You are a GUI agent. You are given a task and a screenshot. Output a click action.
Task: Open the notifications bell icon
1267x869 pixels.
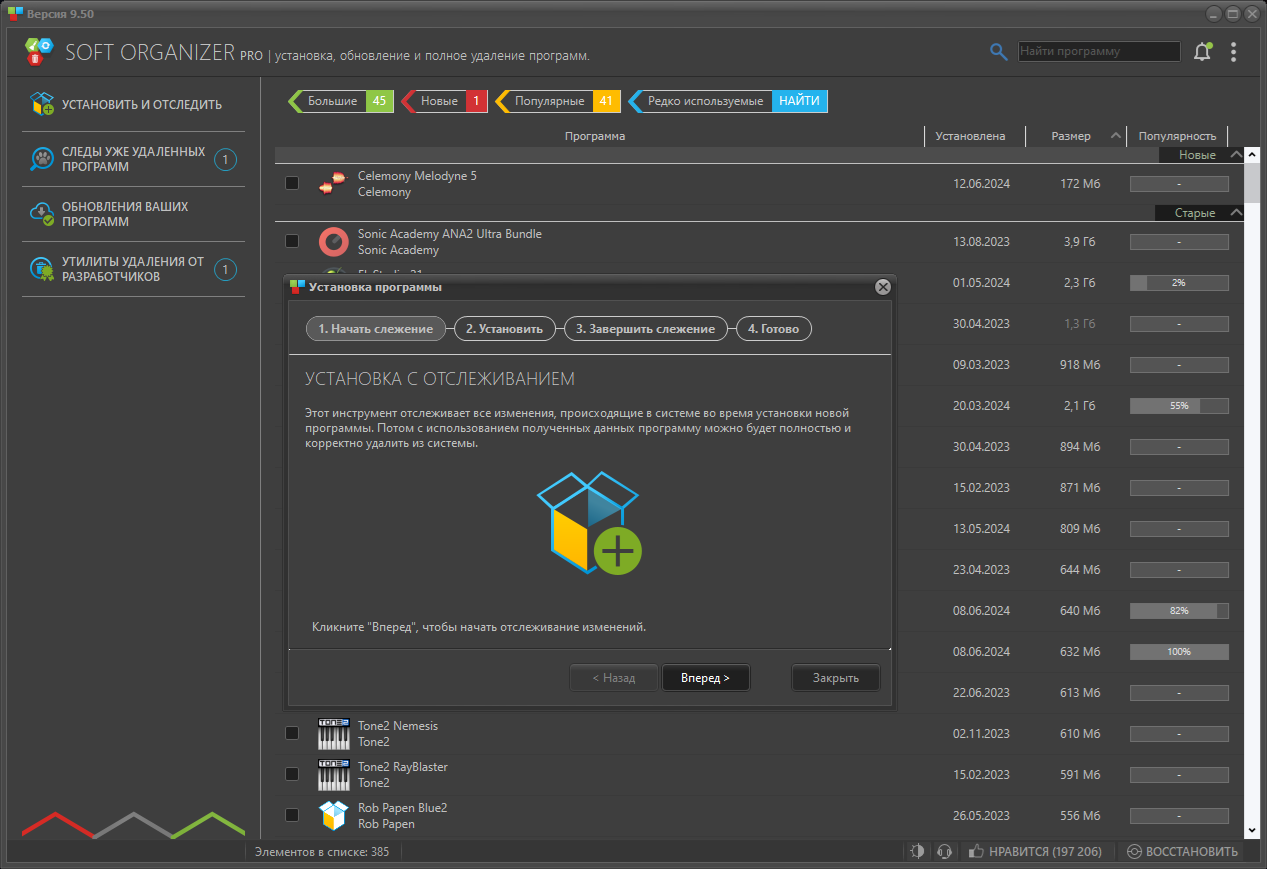[1202, 52]
